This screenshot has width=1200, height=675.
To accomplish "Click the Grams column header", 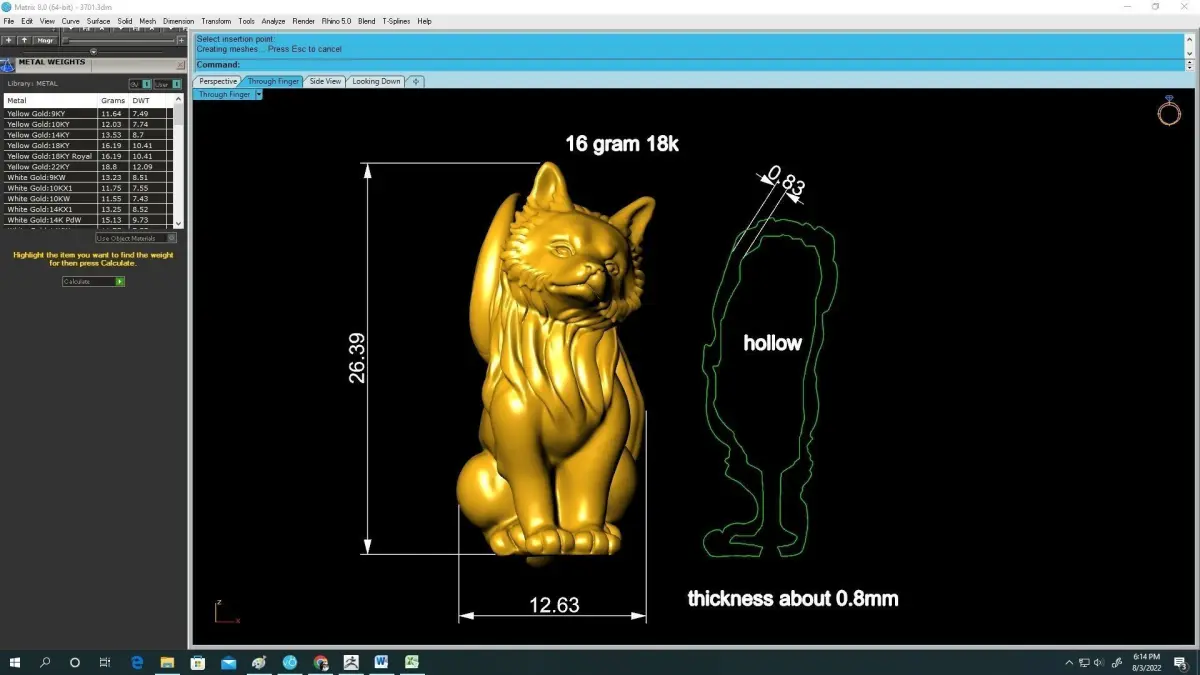I will coord(113,101).
